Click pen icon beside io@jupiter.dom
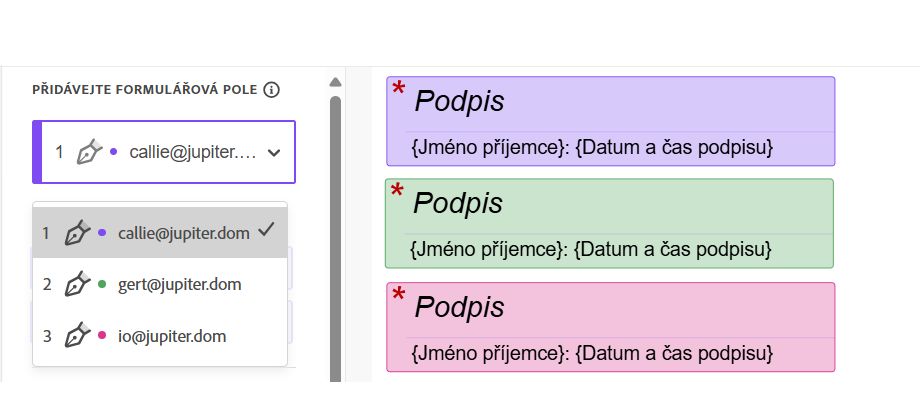 tap(77, 336)
